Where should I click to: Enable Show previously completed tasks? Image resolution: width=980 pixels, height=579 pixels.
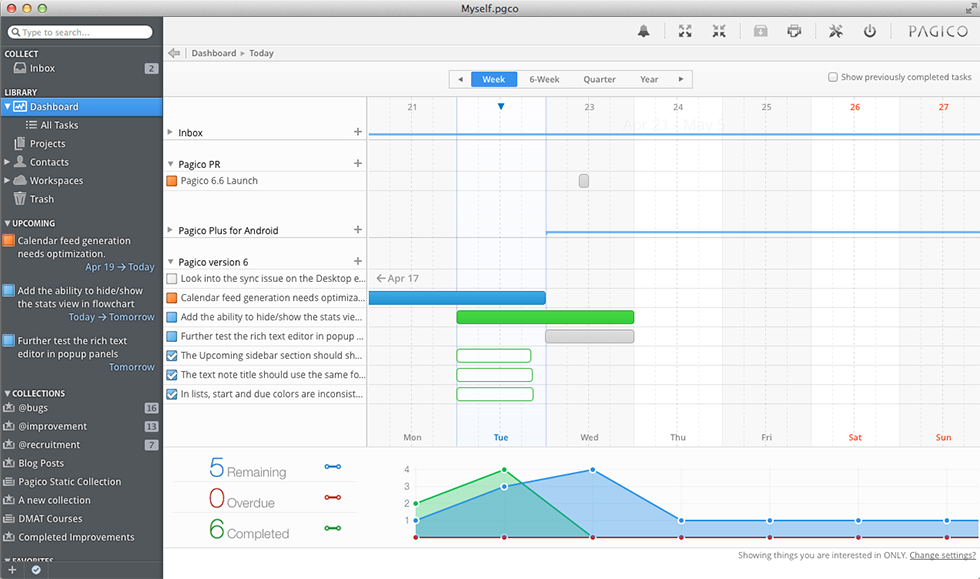[832, 77]
